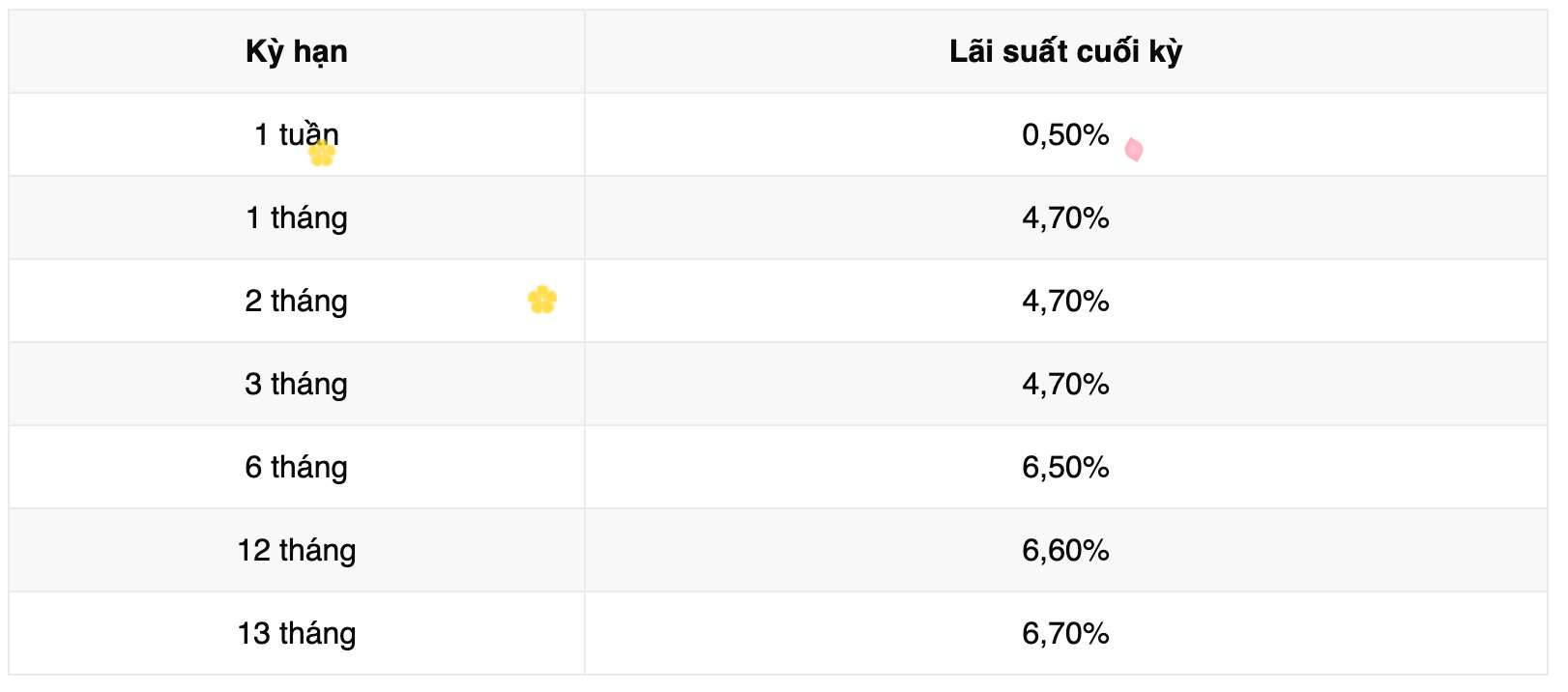Select the 'Kỳ hạn' column header
Viewport: 1568px width, 692px height.
[296, 51]
